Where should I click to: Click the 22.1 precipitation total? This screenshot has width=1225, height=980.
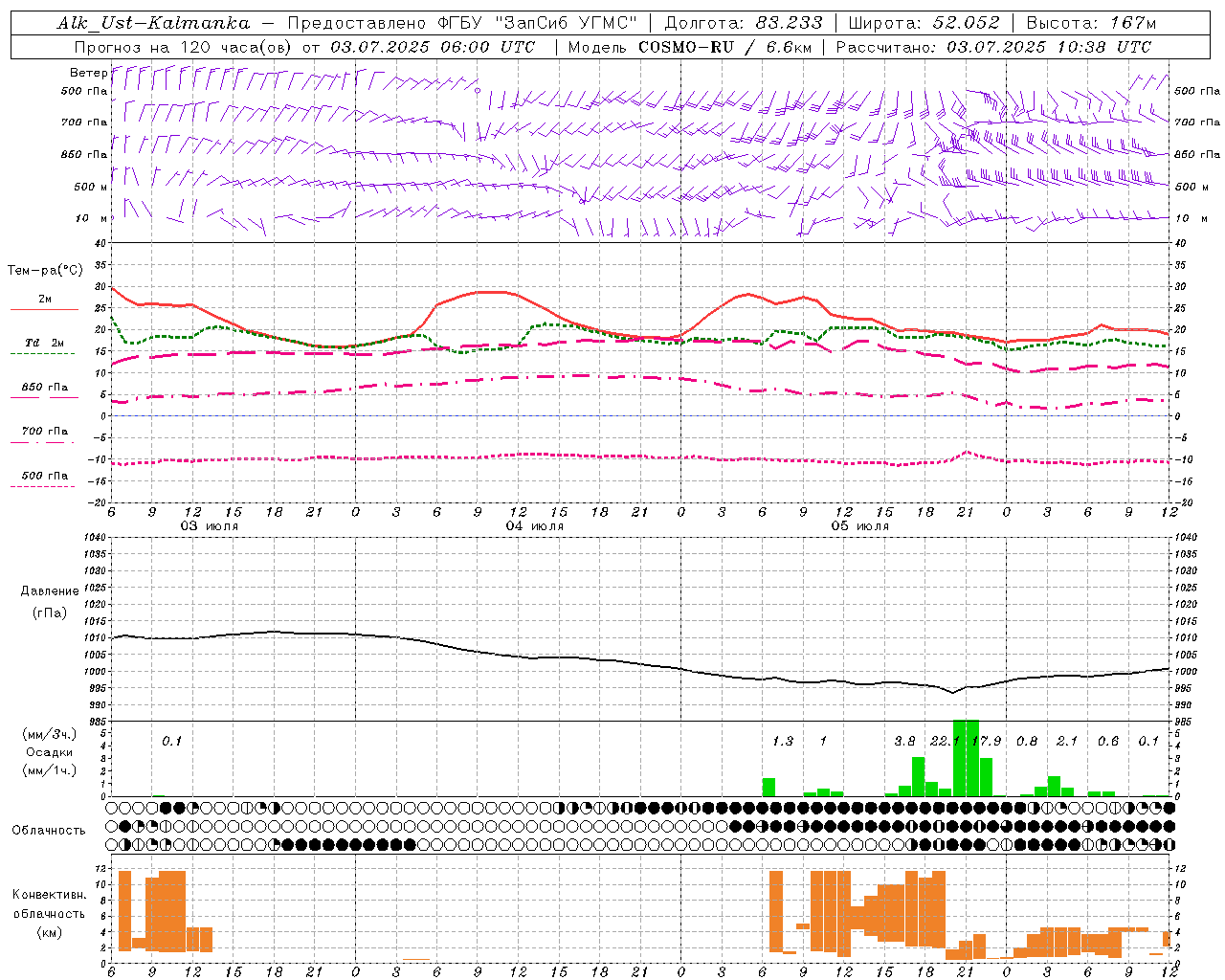tap(946, 742)
